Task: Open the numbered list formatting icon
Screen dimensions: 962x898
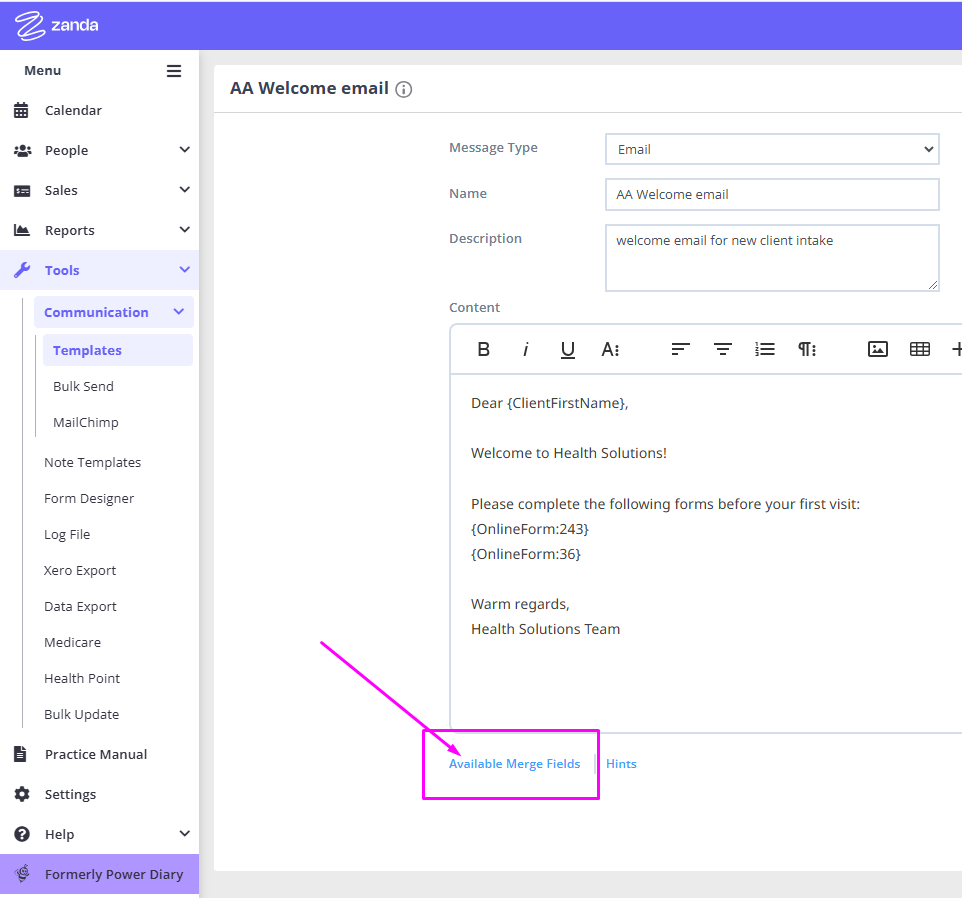Action: pyautogui.click(x=765, y=349)
